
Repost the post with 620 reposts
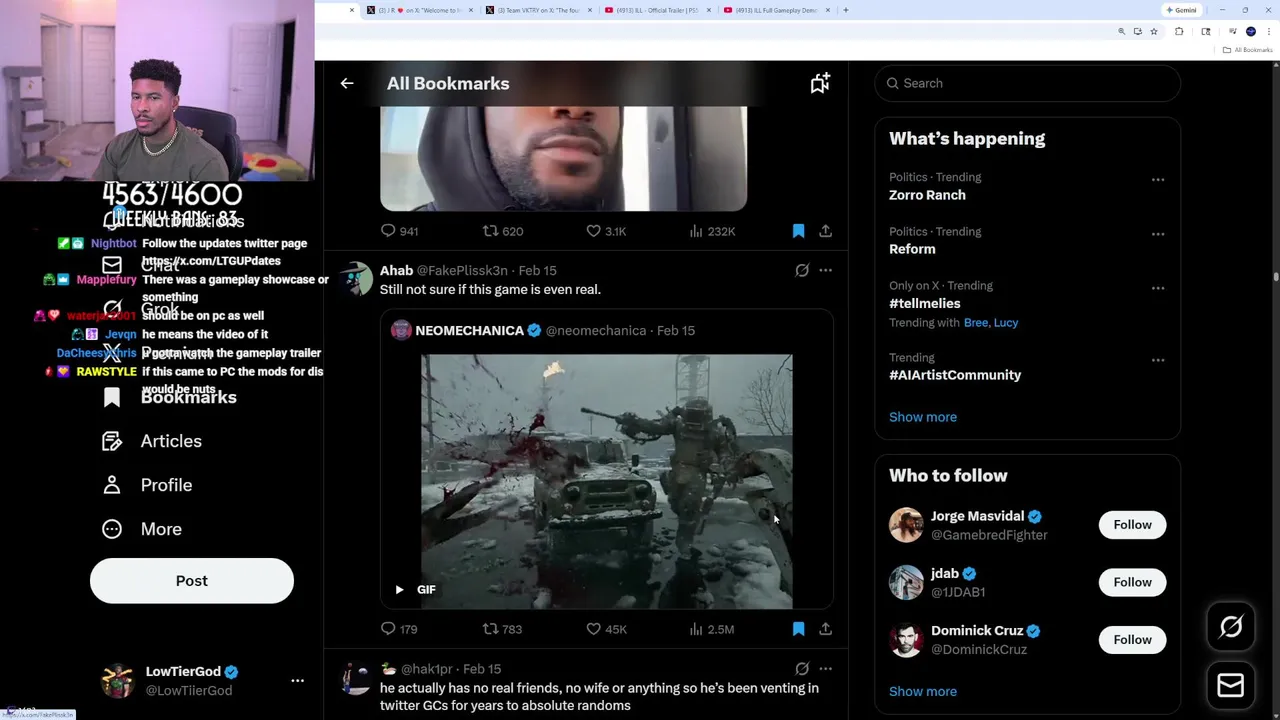503,231
